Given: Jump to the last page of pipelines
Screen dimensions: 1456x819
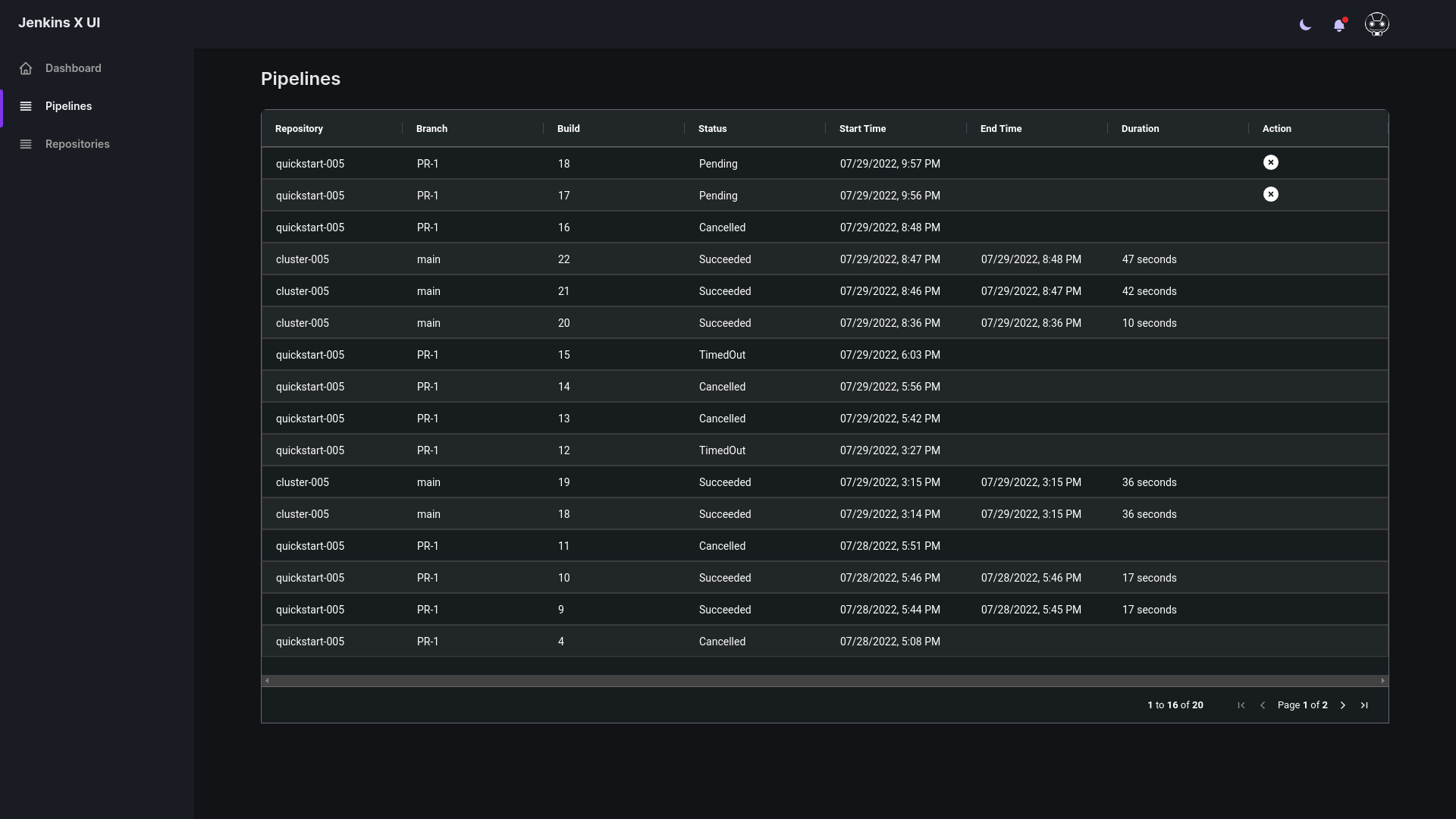Looking at the screenshot, I should click(x=1363, y=705).
